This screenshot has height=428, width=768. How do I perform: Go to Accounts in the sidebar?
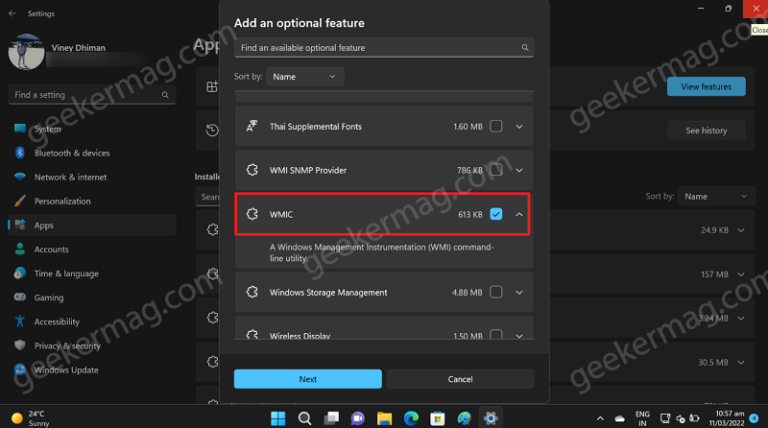[51, 249]
